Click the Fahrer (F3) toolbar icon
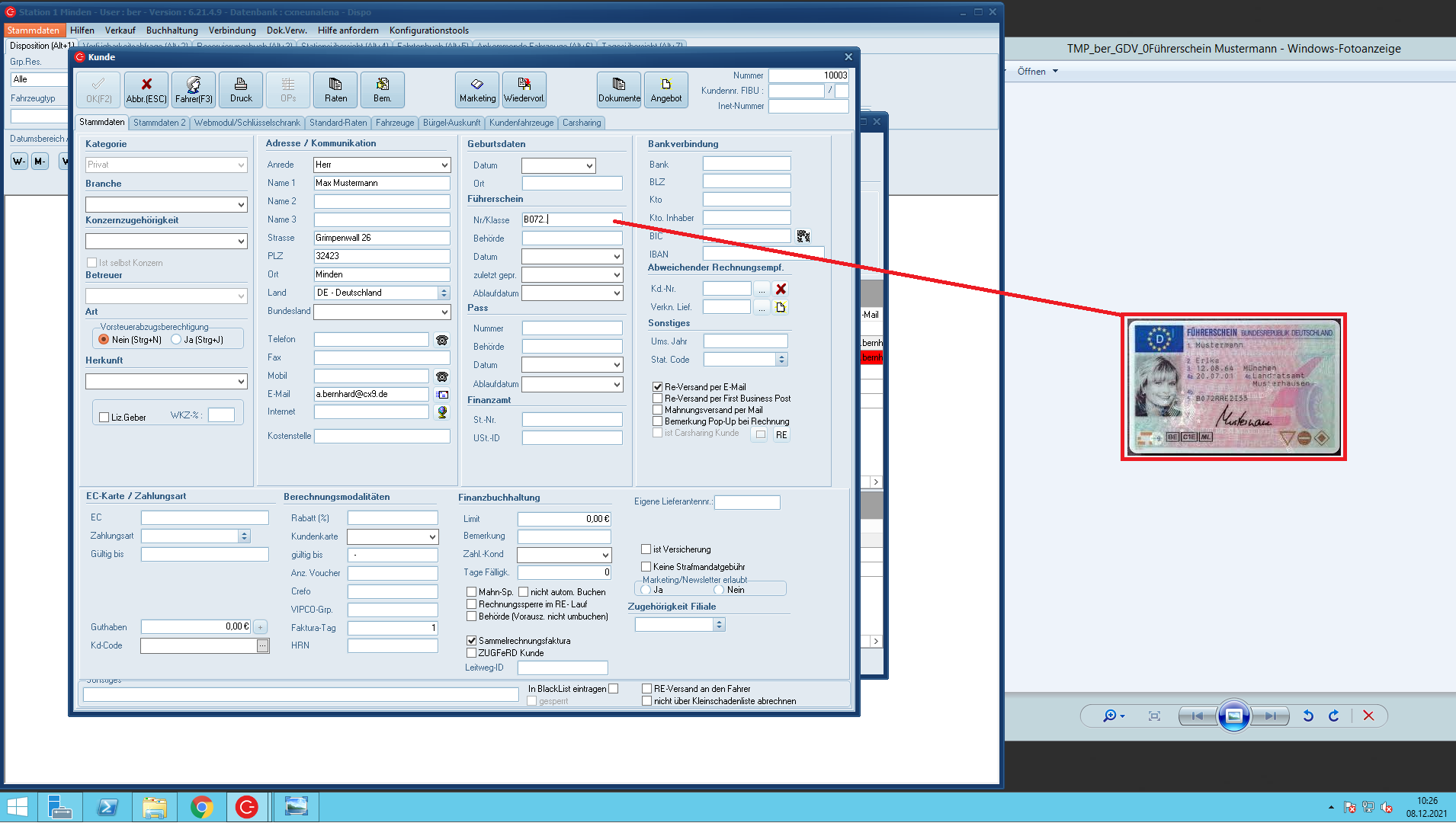Screen dimensions: 1456x823 194,89
